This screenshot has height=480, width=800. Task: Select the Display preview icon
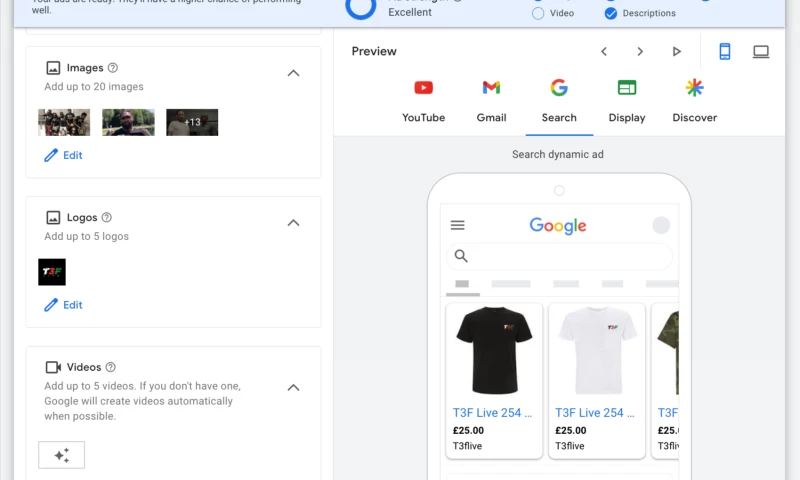click(x=627, y=88)
